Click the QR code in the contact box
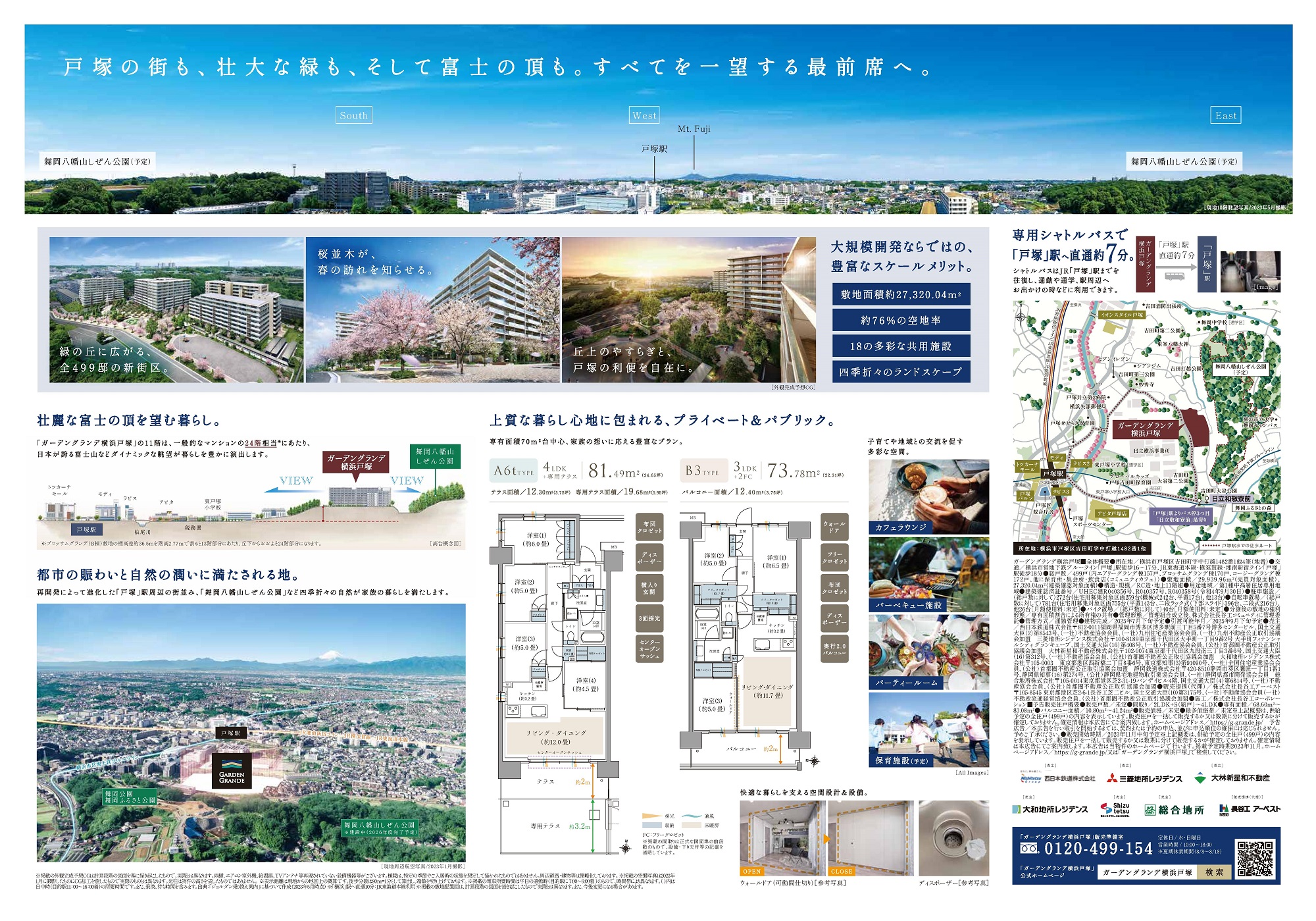The image size is (1316, 921). point(1254,858)
